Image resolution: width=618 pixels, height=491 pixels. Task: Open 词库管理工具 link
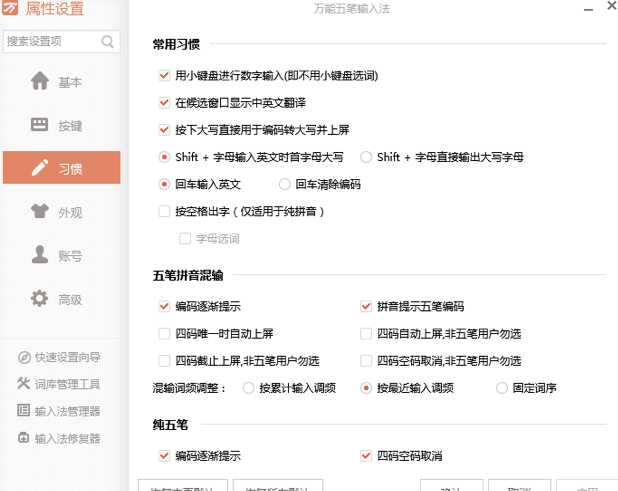pyautogui.click(x=67, y=384)
